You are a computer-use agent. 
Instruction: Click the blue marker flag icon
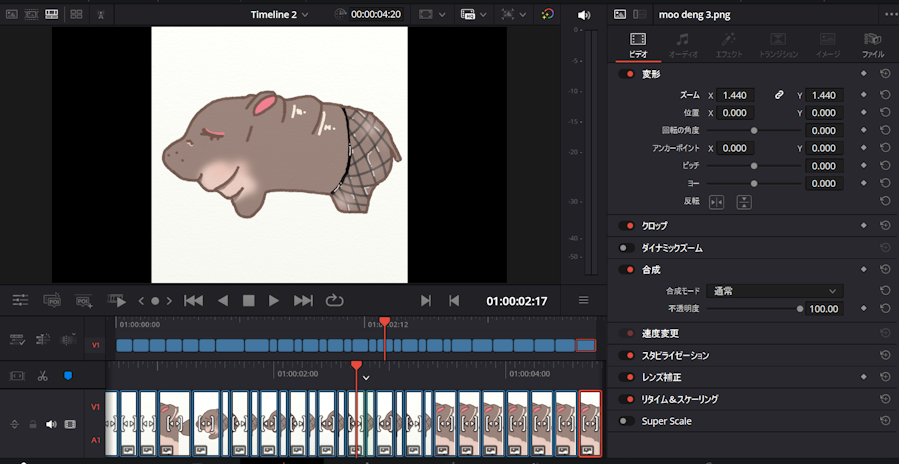tap(68, 376)
